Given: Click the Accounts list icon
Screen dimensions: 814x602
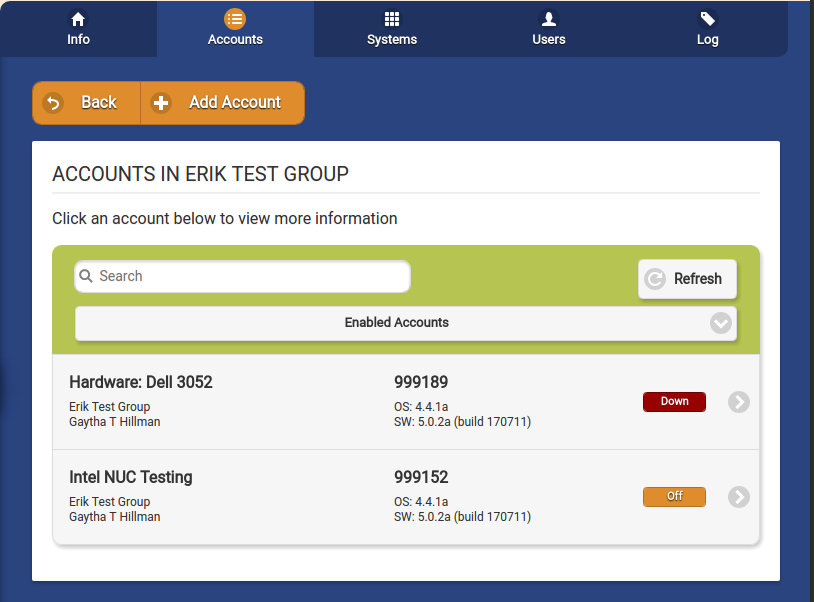Looking at the screenshot, I should coord(235,19).
